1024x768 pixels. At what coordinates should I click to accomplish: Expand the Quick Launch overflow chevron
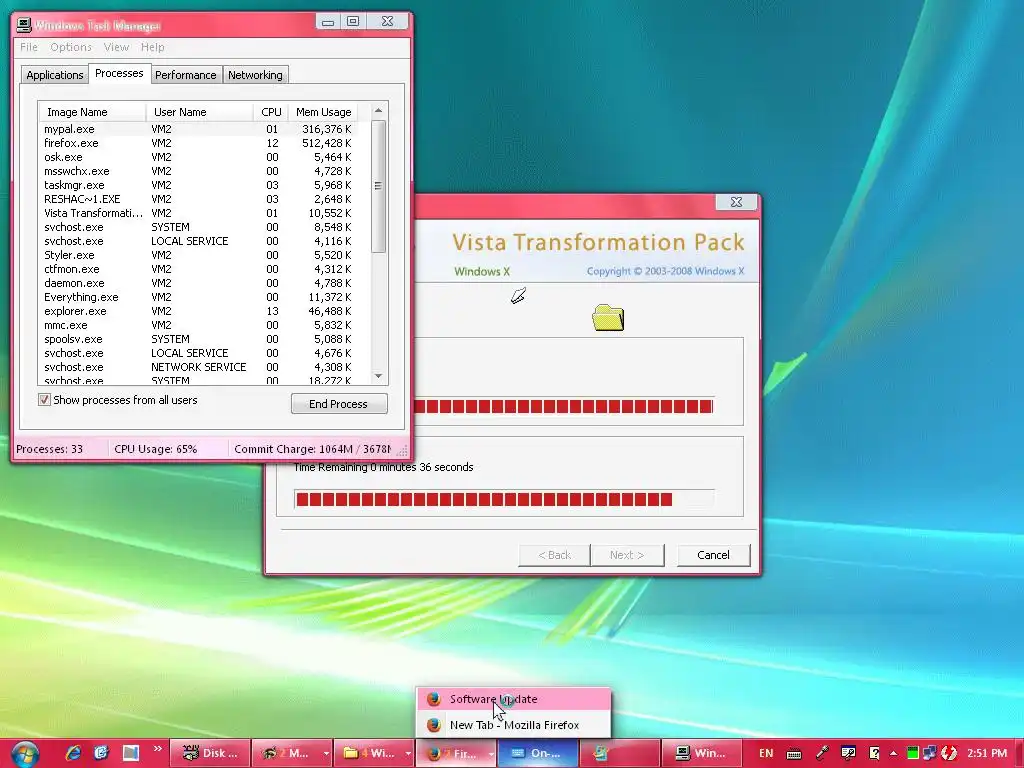click(157, 748)
